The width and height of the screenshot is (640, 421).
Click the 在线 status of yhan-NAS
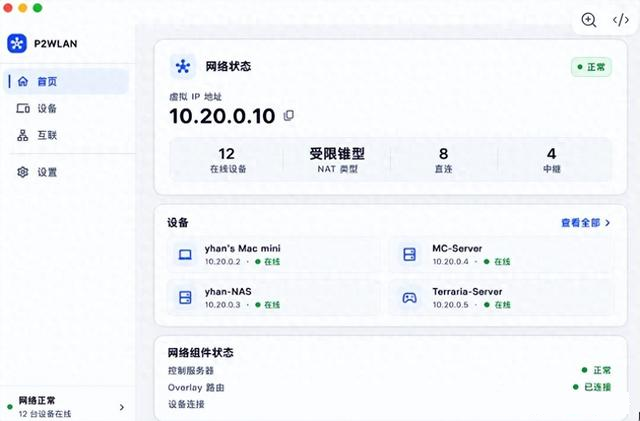[268, 305]
